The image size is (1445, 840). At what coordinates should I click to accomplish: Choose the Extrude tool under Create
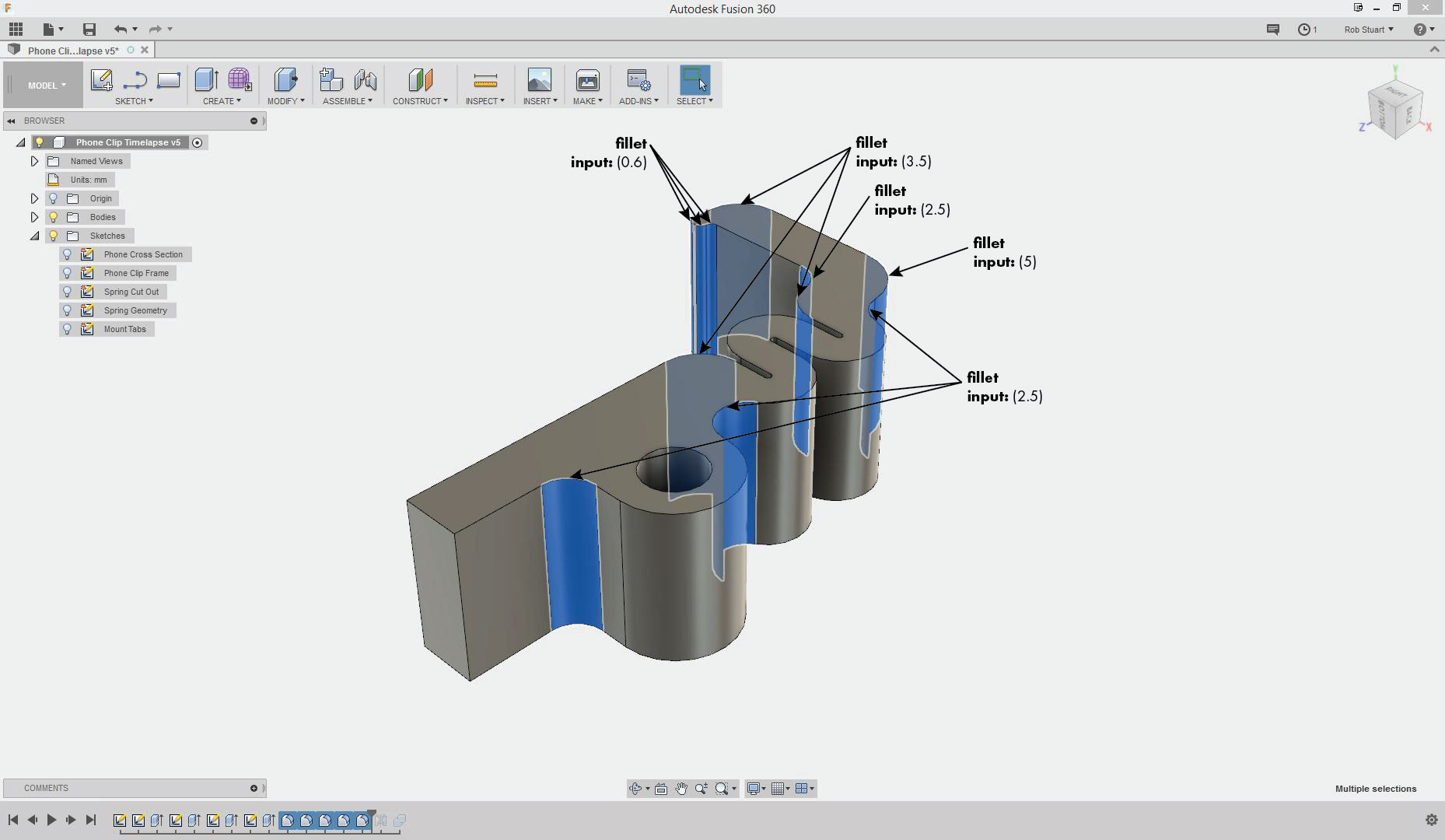click(x=206, y=80)
